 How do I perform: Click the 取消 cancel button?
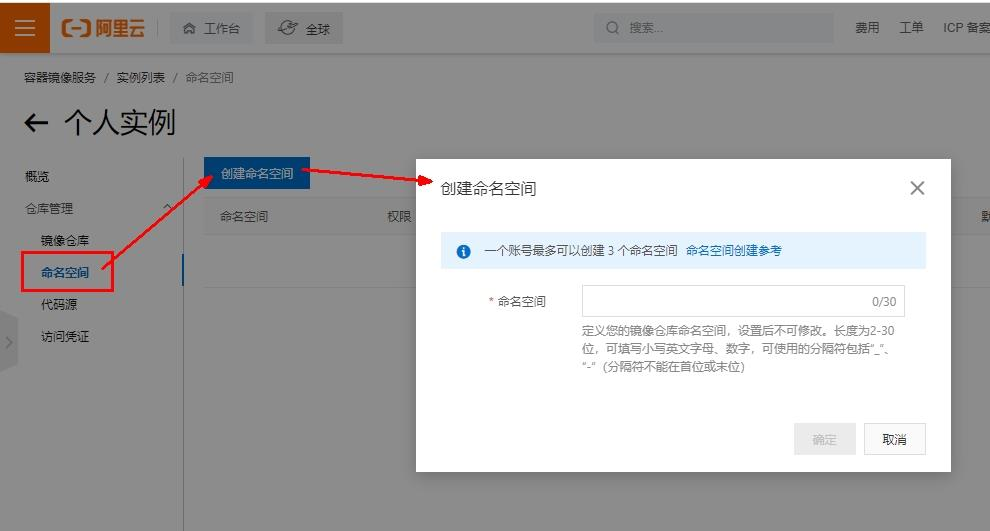895,439
